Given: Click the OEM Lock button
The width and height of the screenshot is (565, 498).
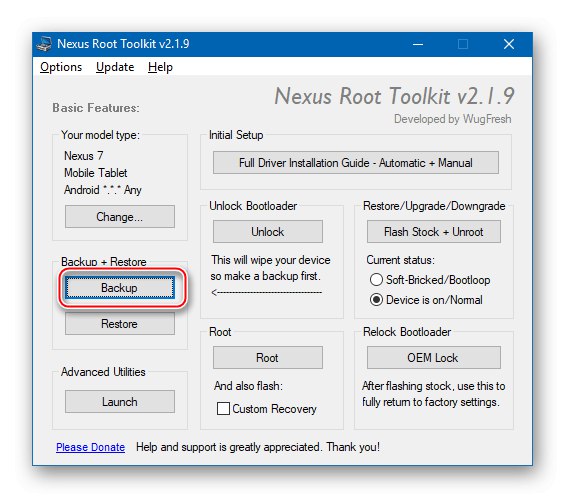Looking at the screenshot, I should pos(433,357).
